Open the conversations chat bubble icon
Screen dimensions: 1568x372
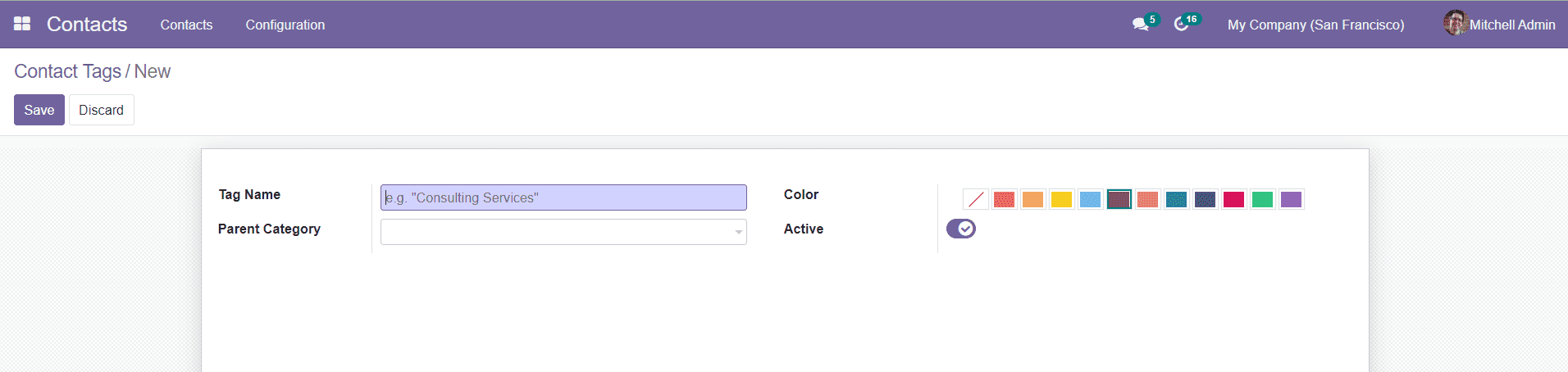pos(1140,25)
